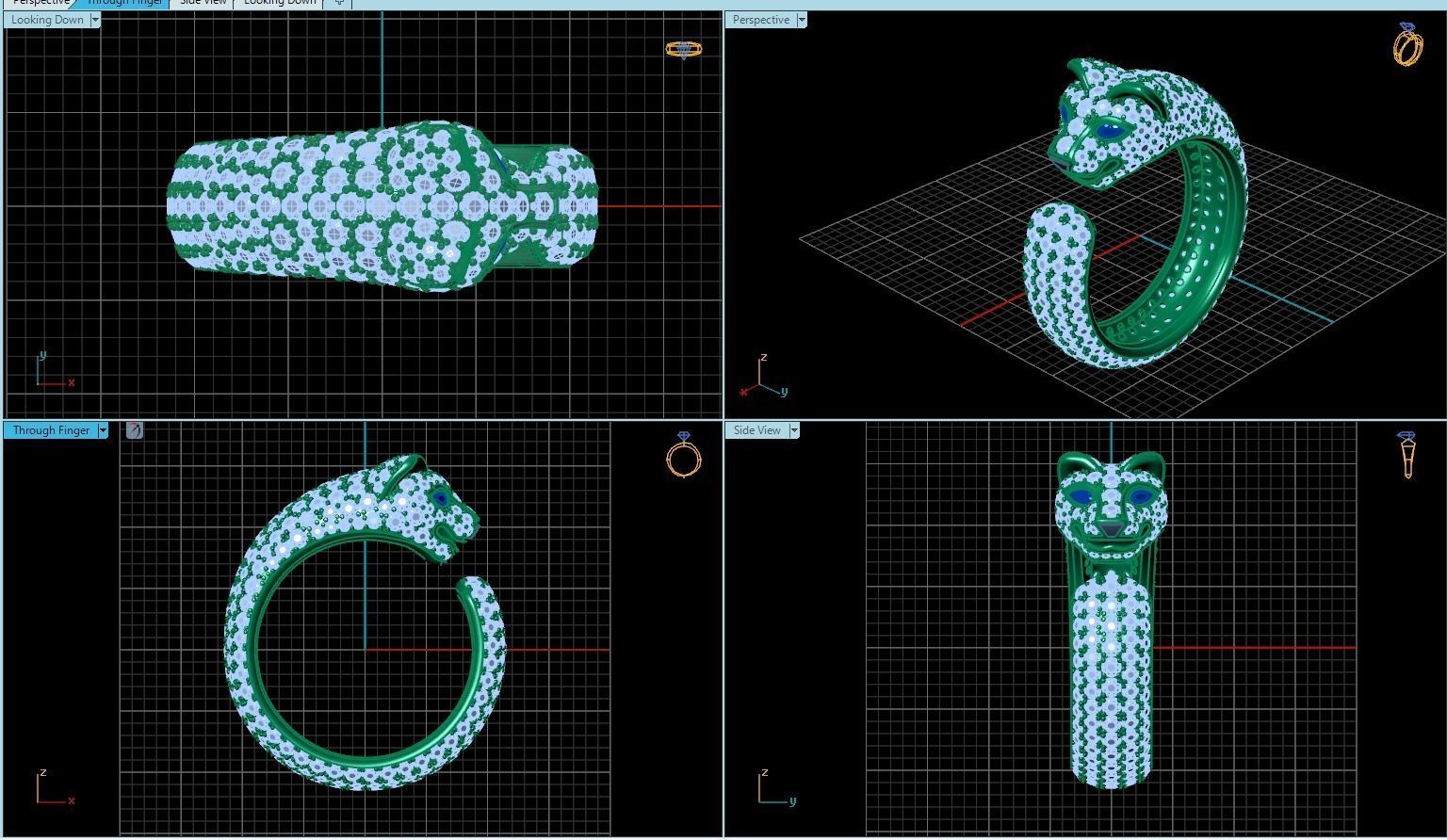The width and height of the screenshot is (1447, 840).
Task: Open the Perspective viewport dropdown arrow
Action: (x=802, y=20)
